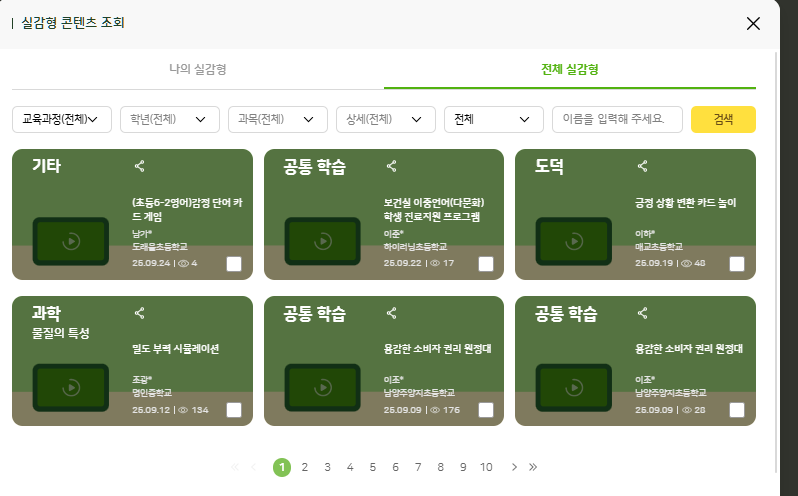The height and width of the screenshot is (496, 798).
Task: Select checkbox on 보건실 이중언어 card
Action: [486, 264]
